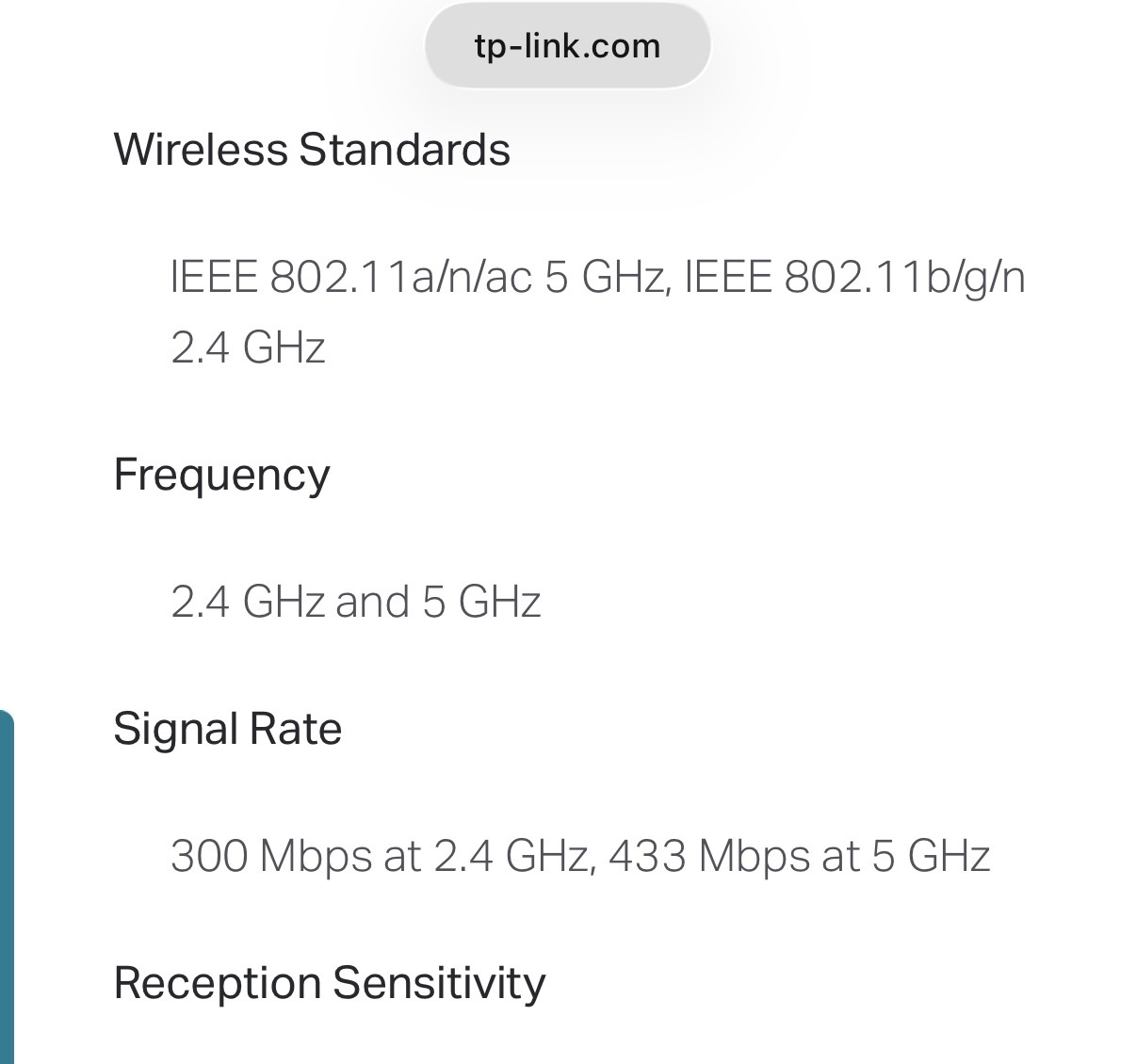Click the word and in the frequency value
The height and width of the screenshot is (1064, 1136).
click(372, 602)
